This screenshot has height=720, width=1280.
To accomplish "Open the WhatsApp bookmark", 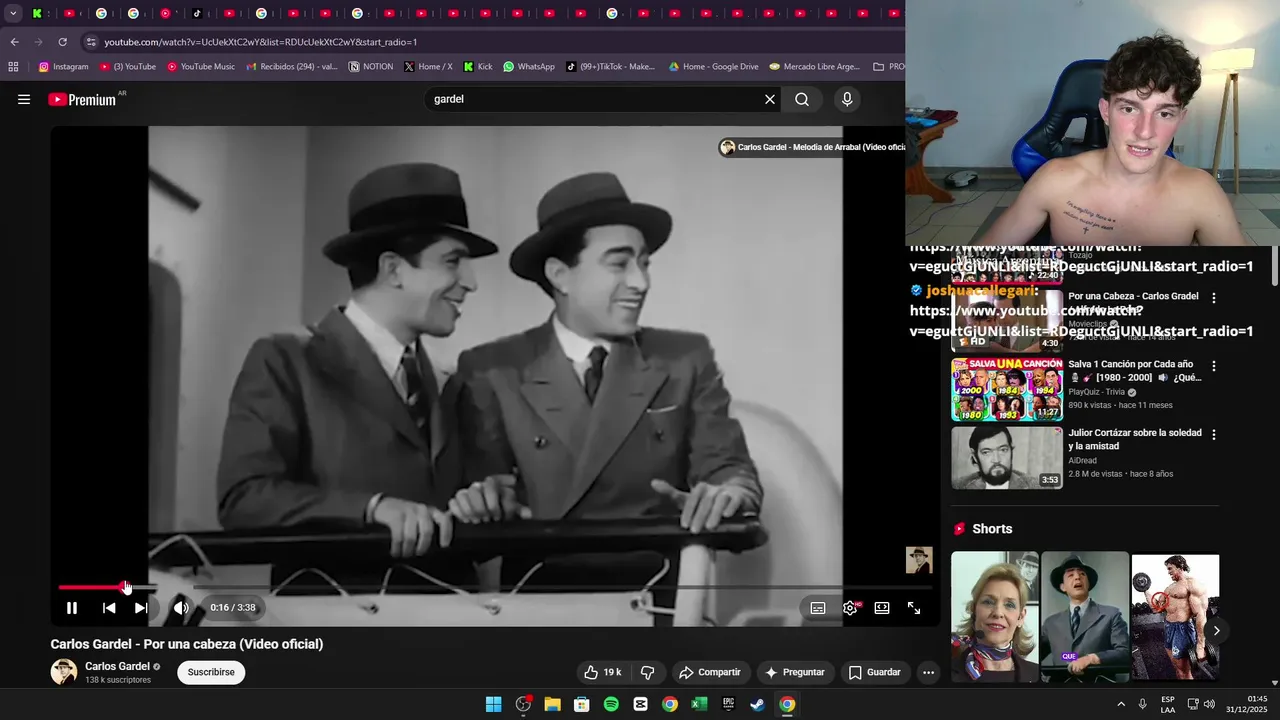I will pyautogui.click(x=529, y=67).
